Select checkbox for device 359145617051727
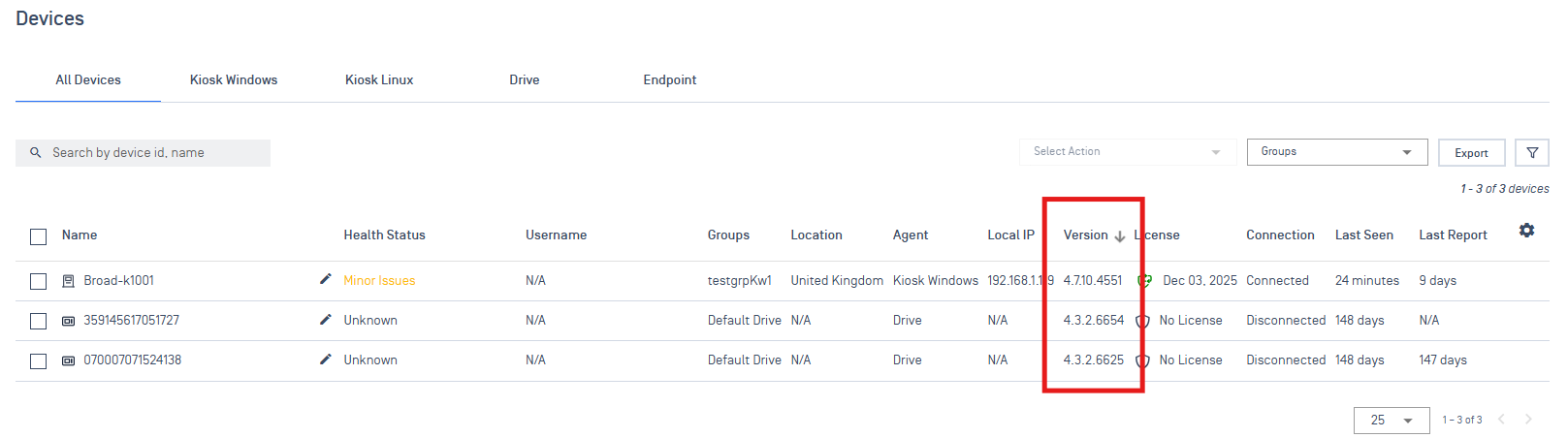The height and width of the screenshot is (438, 1568). click(39, 321)
